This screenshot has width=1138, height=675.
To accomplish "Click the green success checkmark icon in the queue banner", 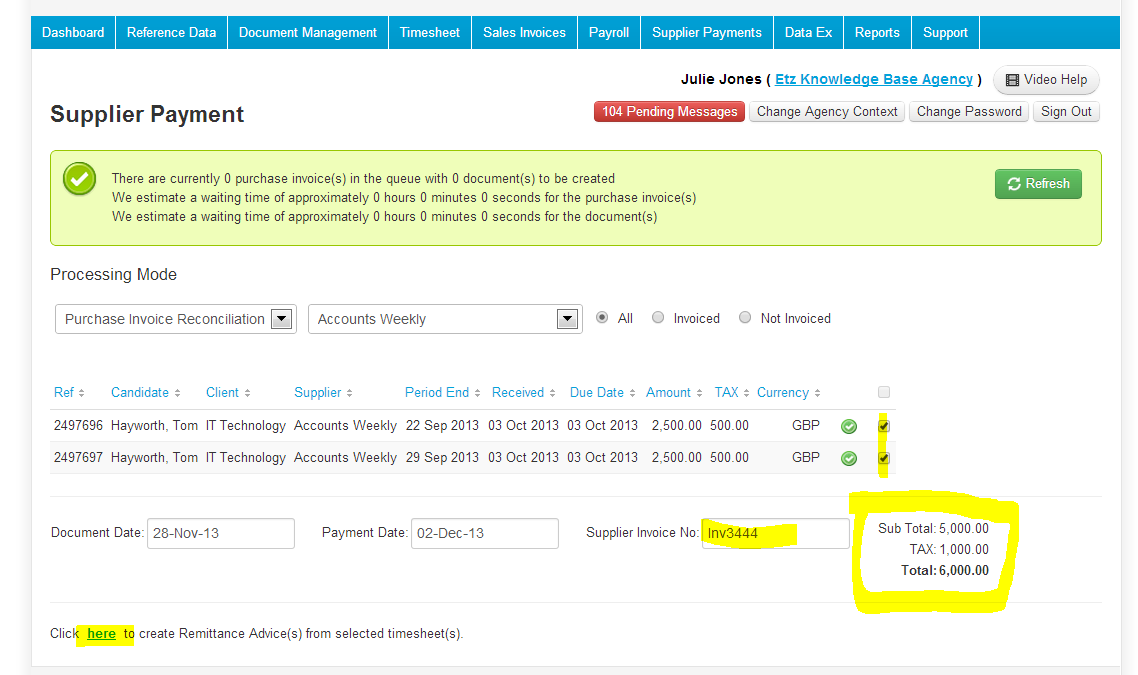I will [79, 179].
